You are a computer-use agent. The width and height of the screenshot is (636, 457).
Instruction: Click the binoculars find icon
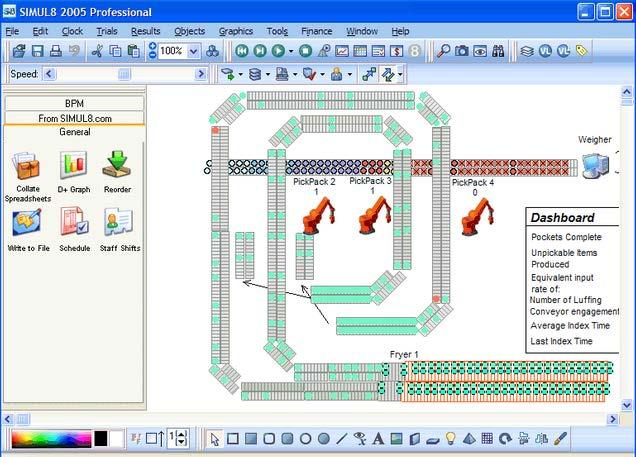coord(498,51)
